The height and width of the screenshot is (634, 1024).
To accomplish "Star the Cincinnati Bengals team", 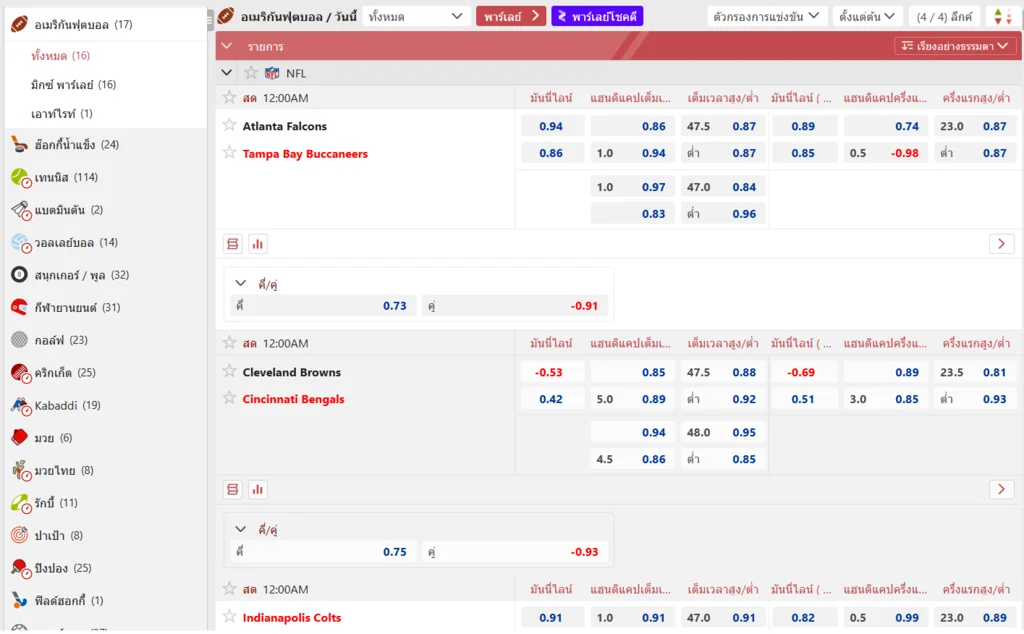I will point(230,399).
